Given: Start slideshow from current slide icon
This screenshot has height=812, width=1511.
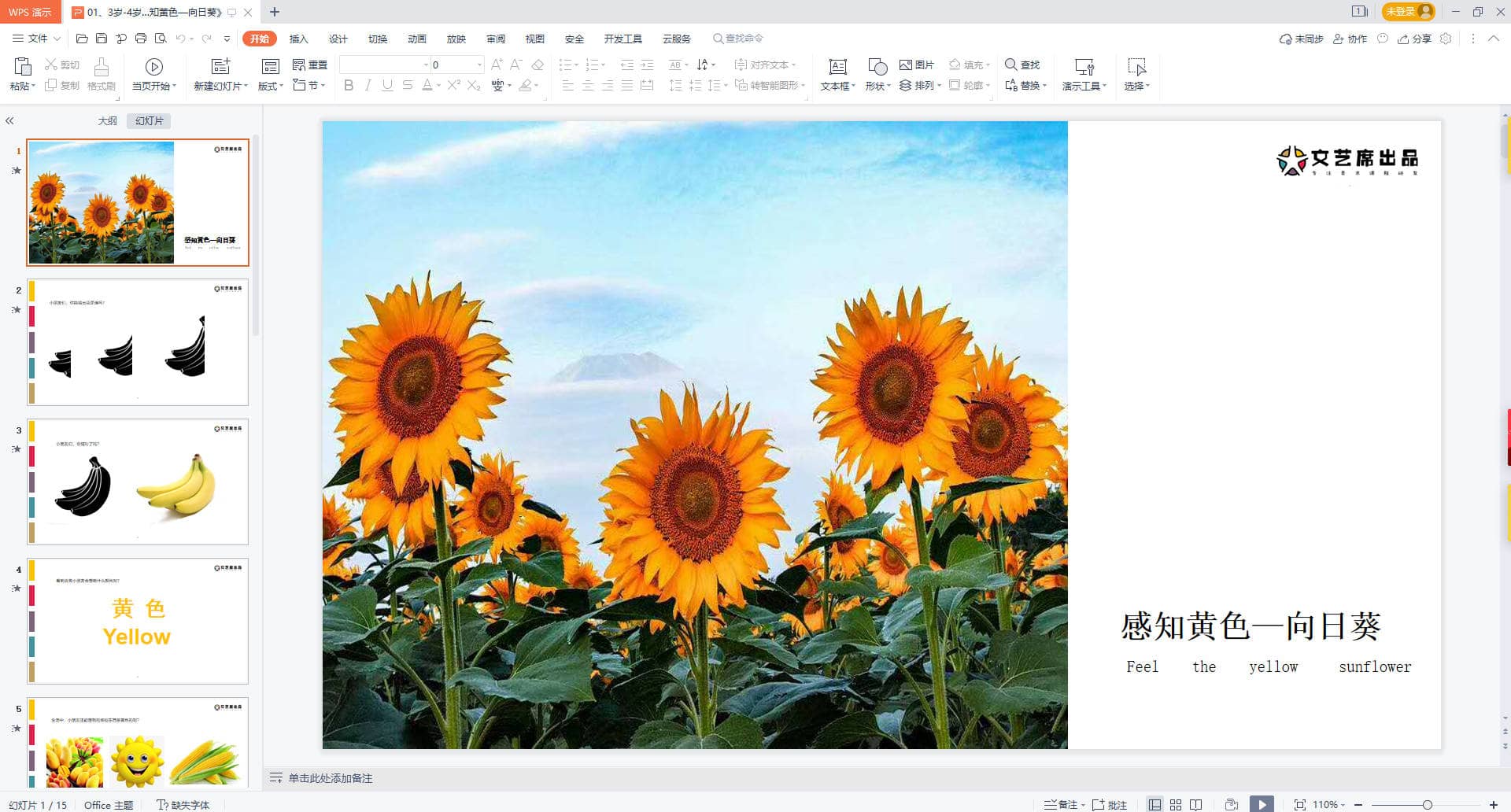Looking at the screenshot, I should tap(154, 67).
